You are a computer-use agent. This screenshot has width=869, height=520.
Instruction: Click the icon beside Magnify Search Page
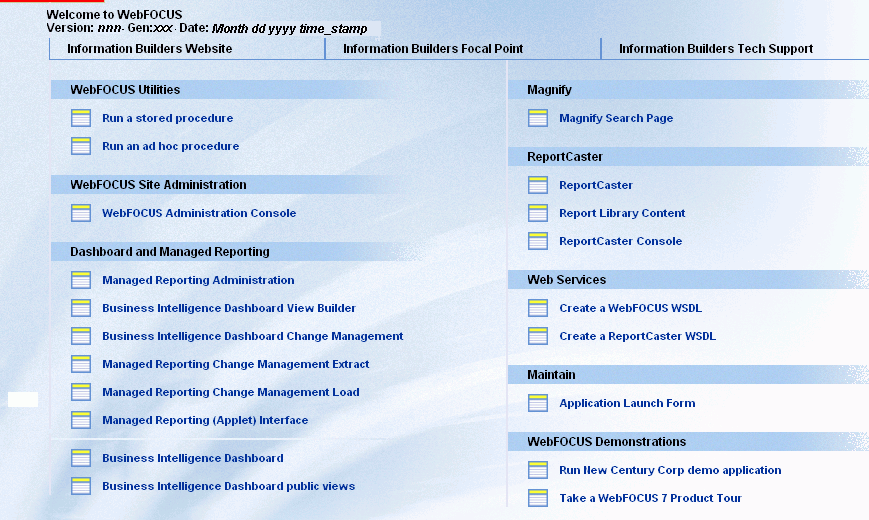[538, 118]
